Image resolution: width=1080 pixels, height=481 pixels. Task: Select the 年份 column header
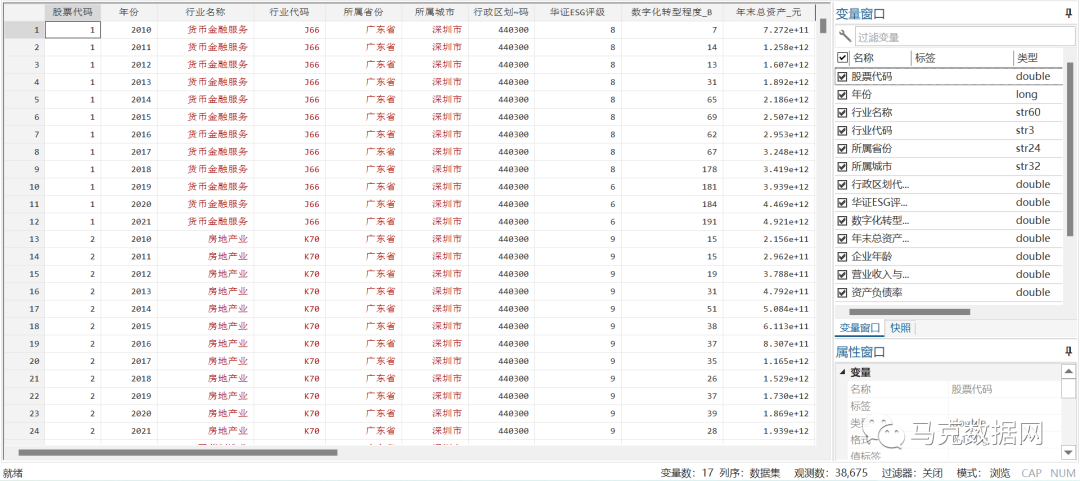click(x=129, y=12)
